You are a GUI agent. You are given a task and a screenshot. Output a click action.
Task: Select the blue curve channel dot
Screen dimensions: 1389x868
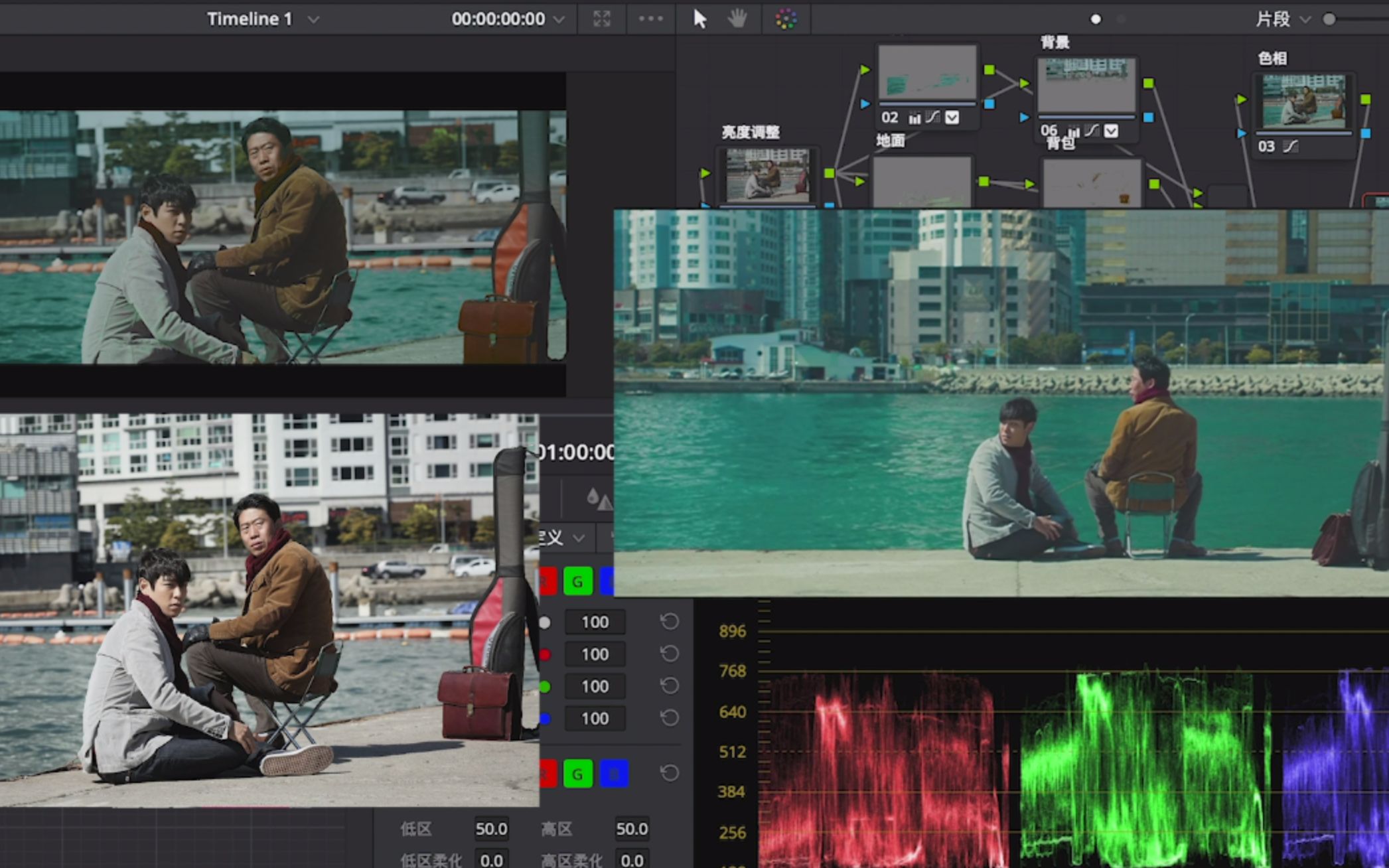click(x=545, y=718)
